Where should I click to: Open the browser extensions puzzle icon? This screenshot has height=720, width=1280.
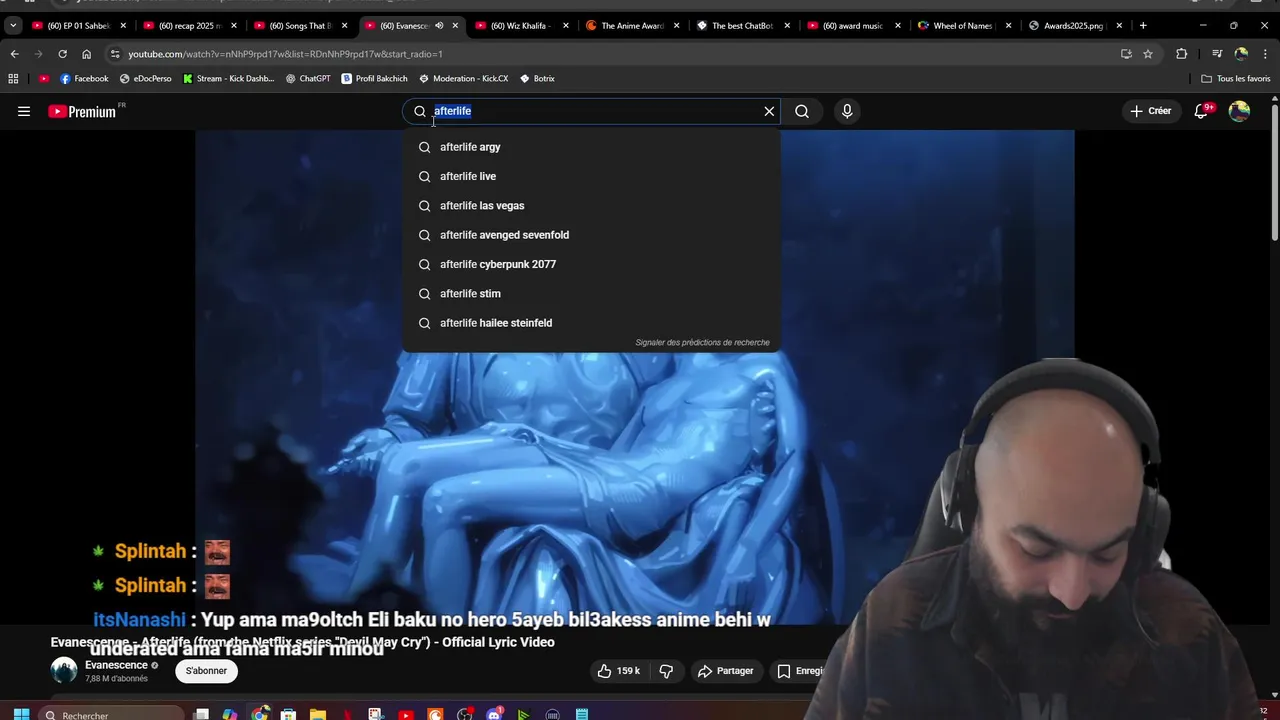(x=1182, y=54)
